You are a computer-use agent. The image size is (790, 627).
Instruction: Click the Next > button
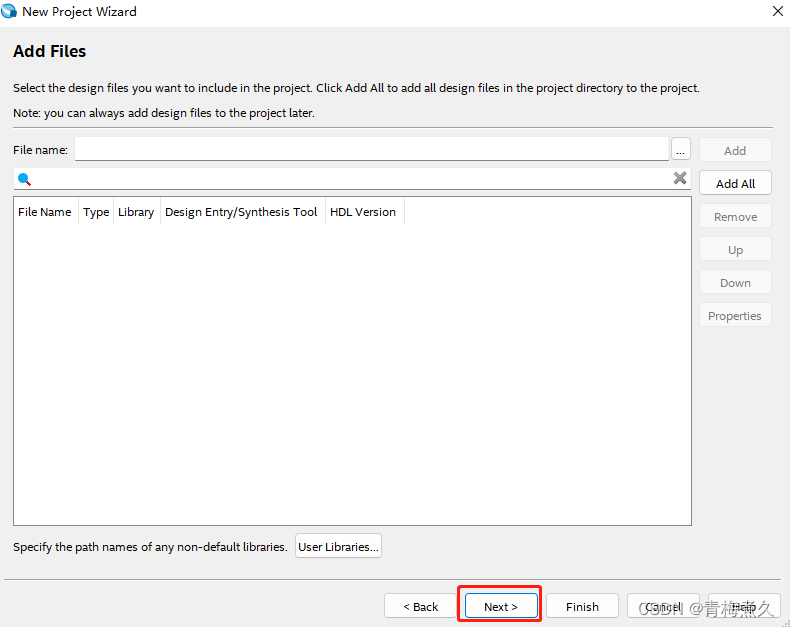click(x=501, y=605)
